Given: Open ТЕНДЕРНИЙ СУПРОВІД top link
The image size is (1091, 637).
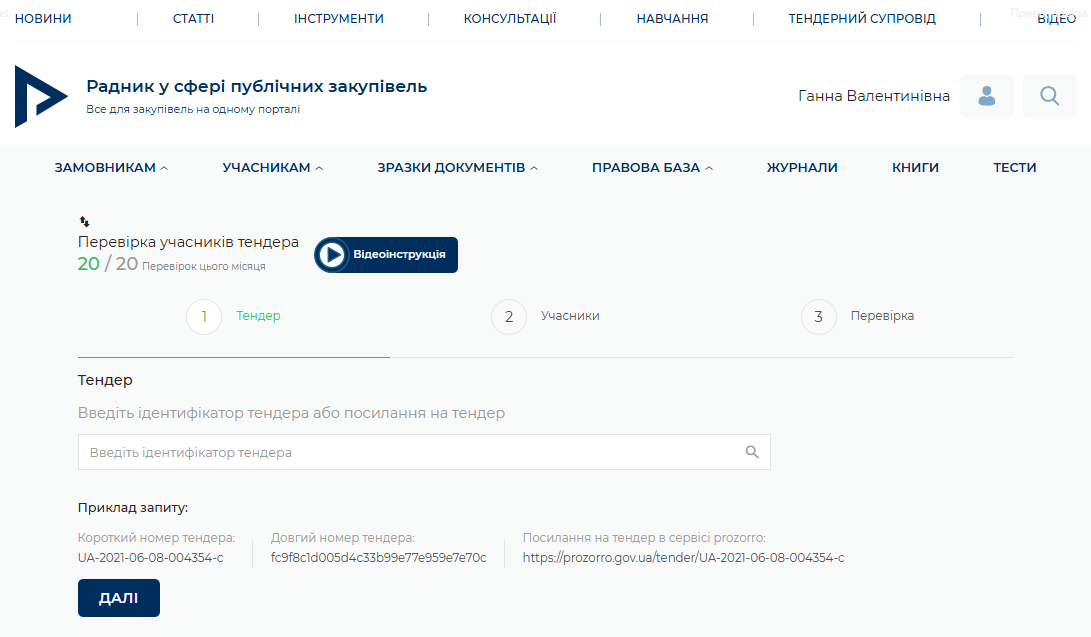Looking at the screenshot, I should pyautogui.click(x=862, y=19).
